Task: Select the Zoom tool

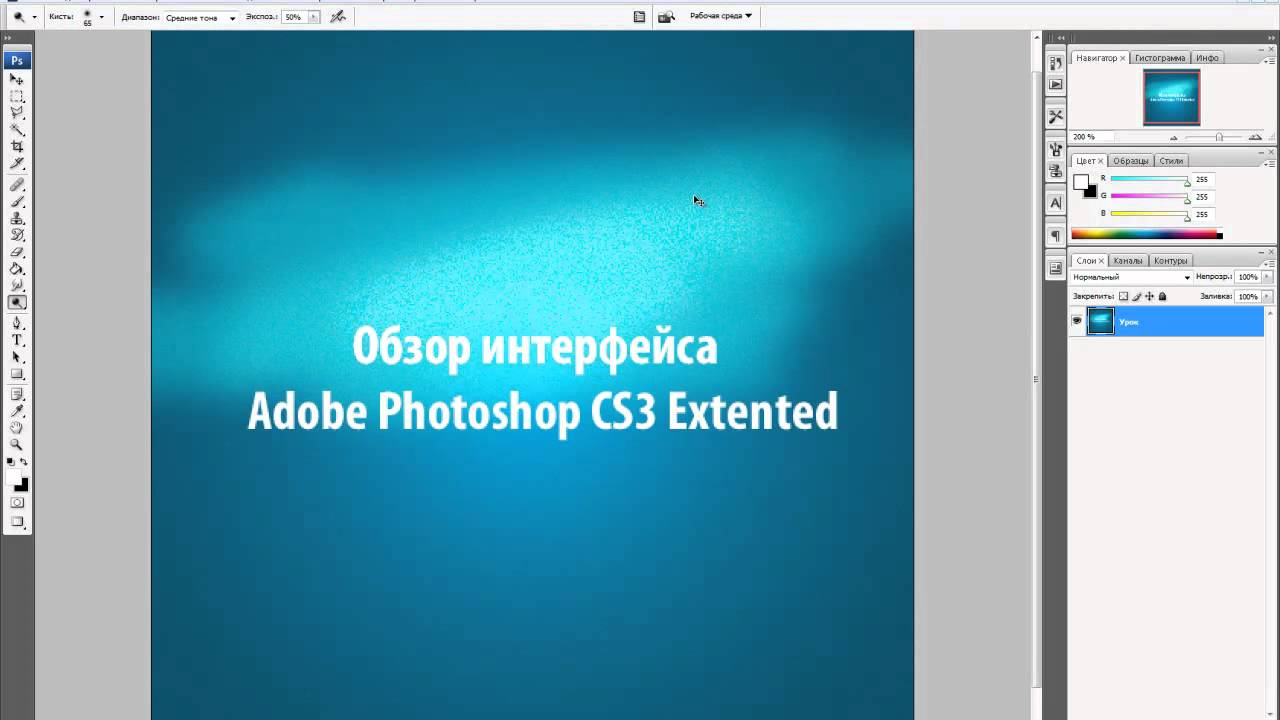Action: coord(17,445)
